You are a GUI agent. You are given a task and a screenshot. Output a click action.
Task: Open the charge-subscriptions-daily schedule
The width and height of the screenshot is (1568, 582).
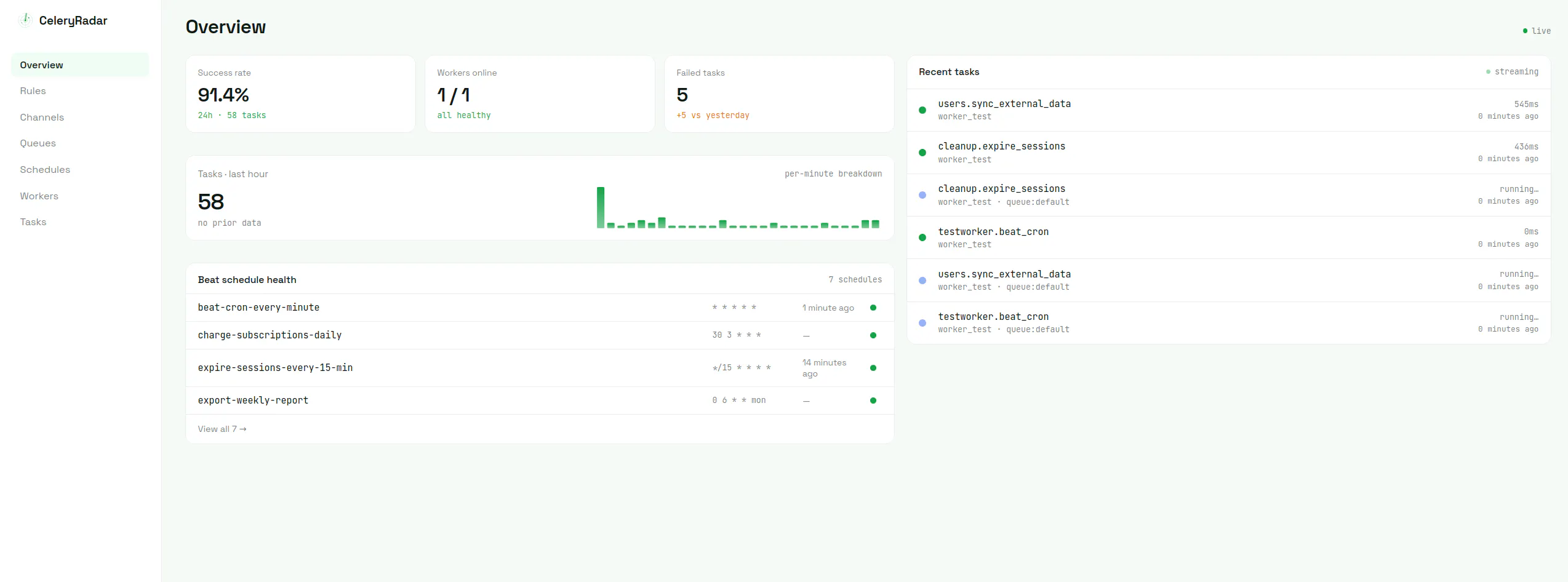pos(540,335)
